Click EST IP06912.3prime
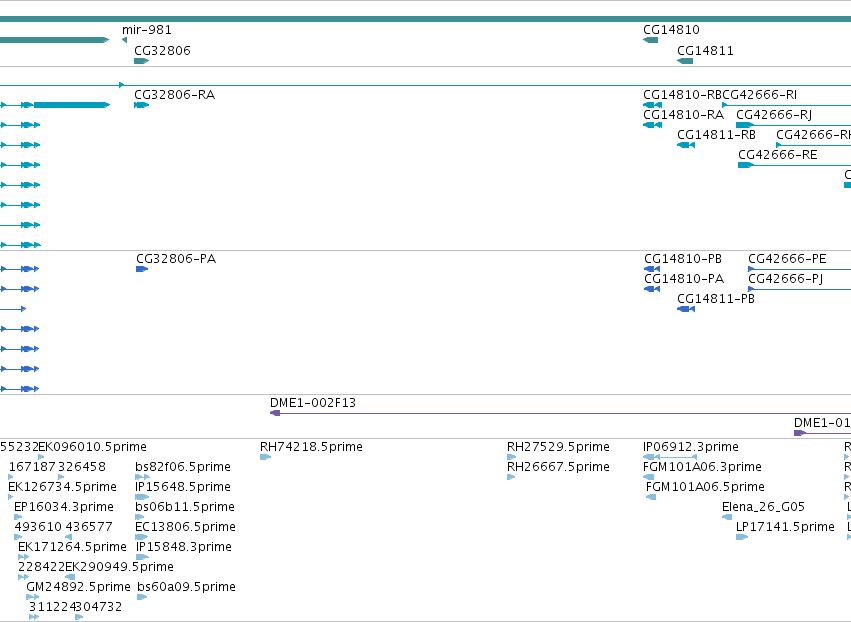This screenshot has height=622, width=851. pos(691,447)
